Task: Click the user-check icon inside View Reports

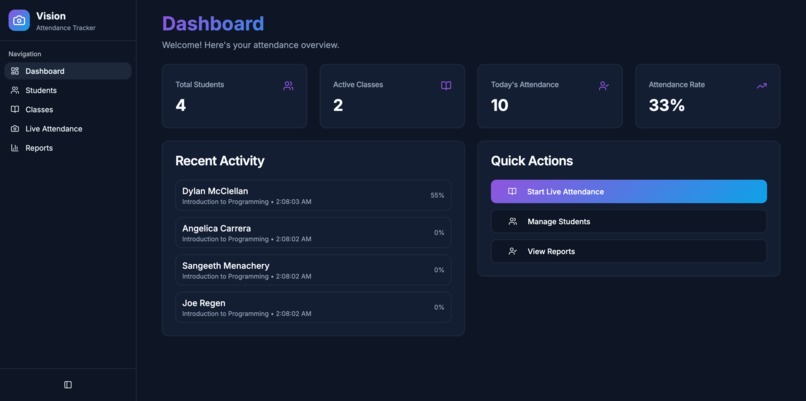Action: (512, 251)
